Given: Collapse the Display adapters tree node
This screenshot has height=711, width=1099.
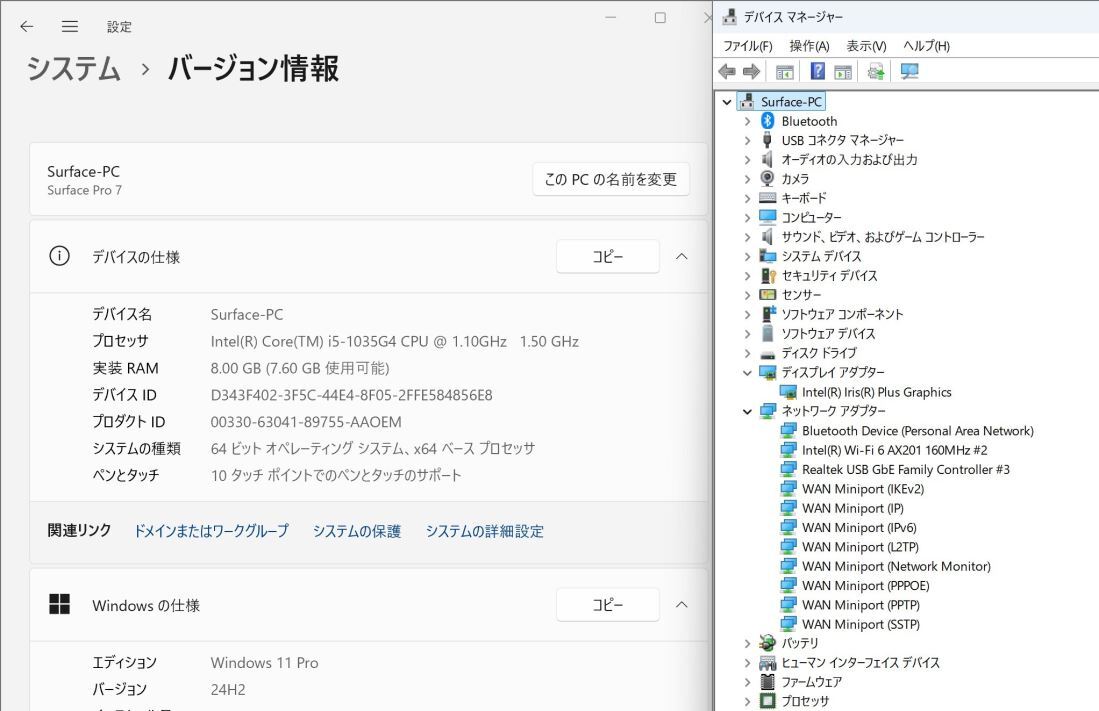Looking at the screenshot, I should (x=747, y=372).
